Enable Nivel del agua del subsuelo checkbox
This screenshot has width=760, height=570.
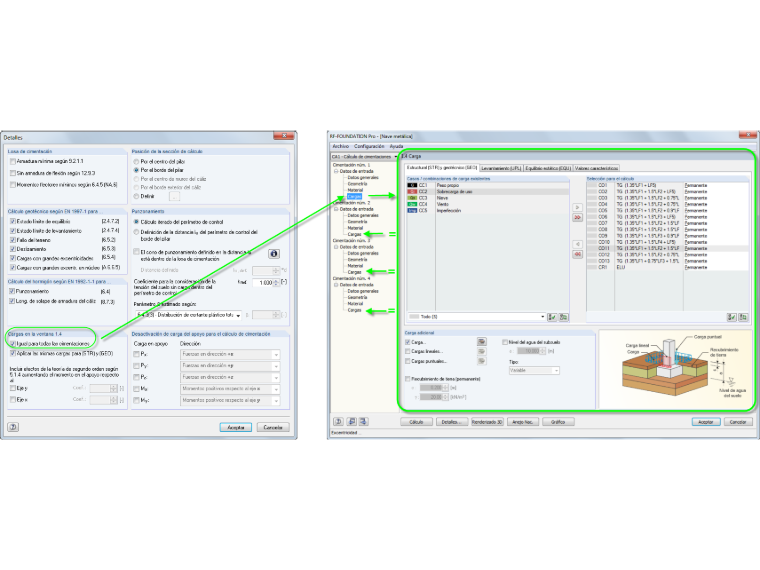point(505,342)
